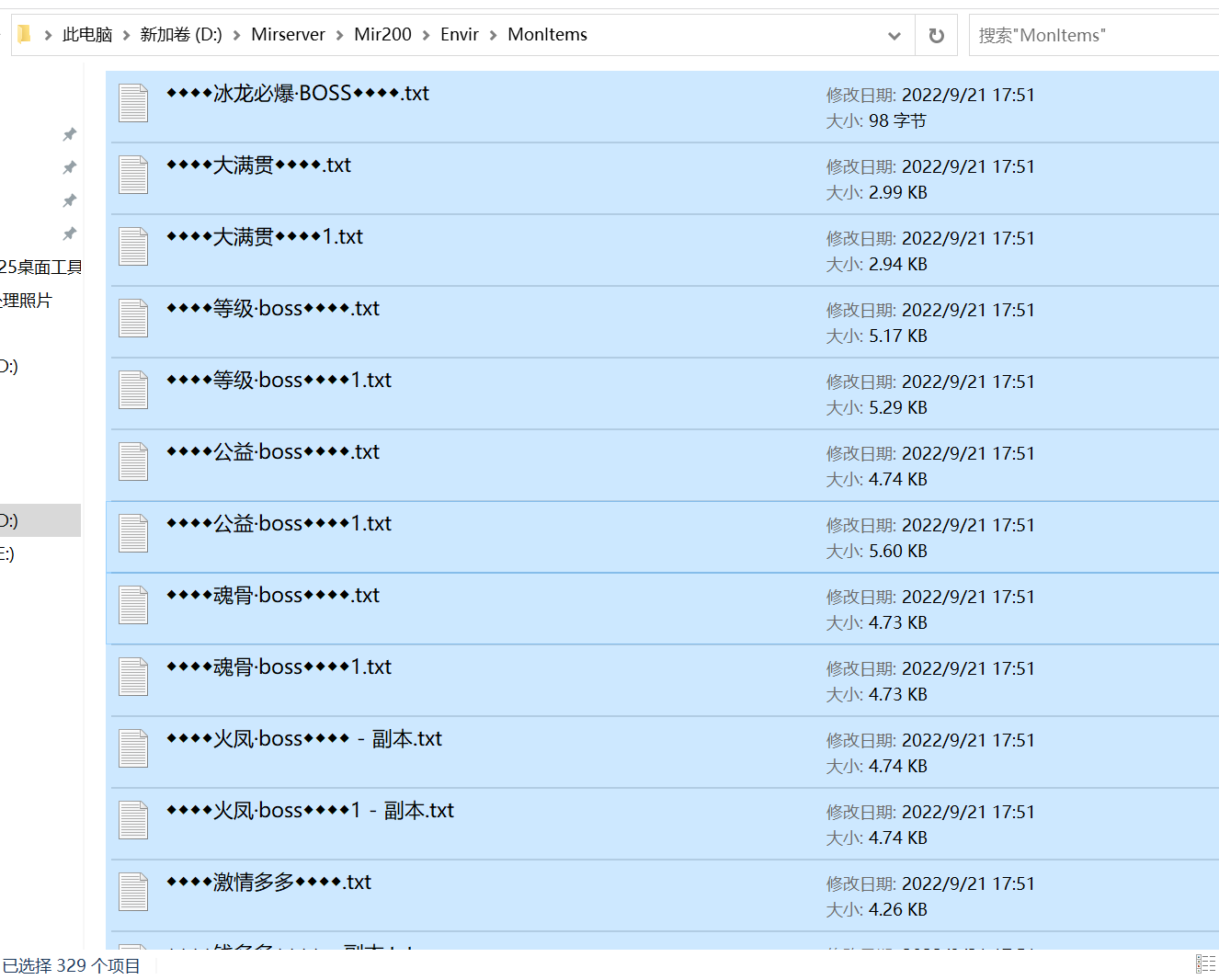The height and width of the screenshot is (980, 1219).
Task: Expand chevron after Mirserver in breadcrumb
Action: 339,35
